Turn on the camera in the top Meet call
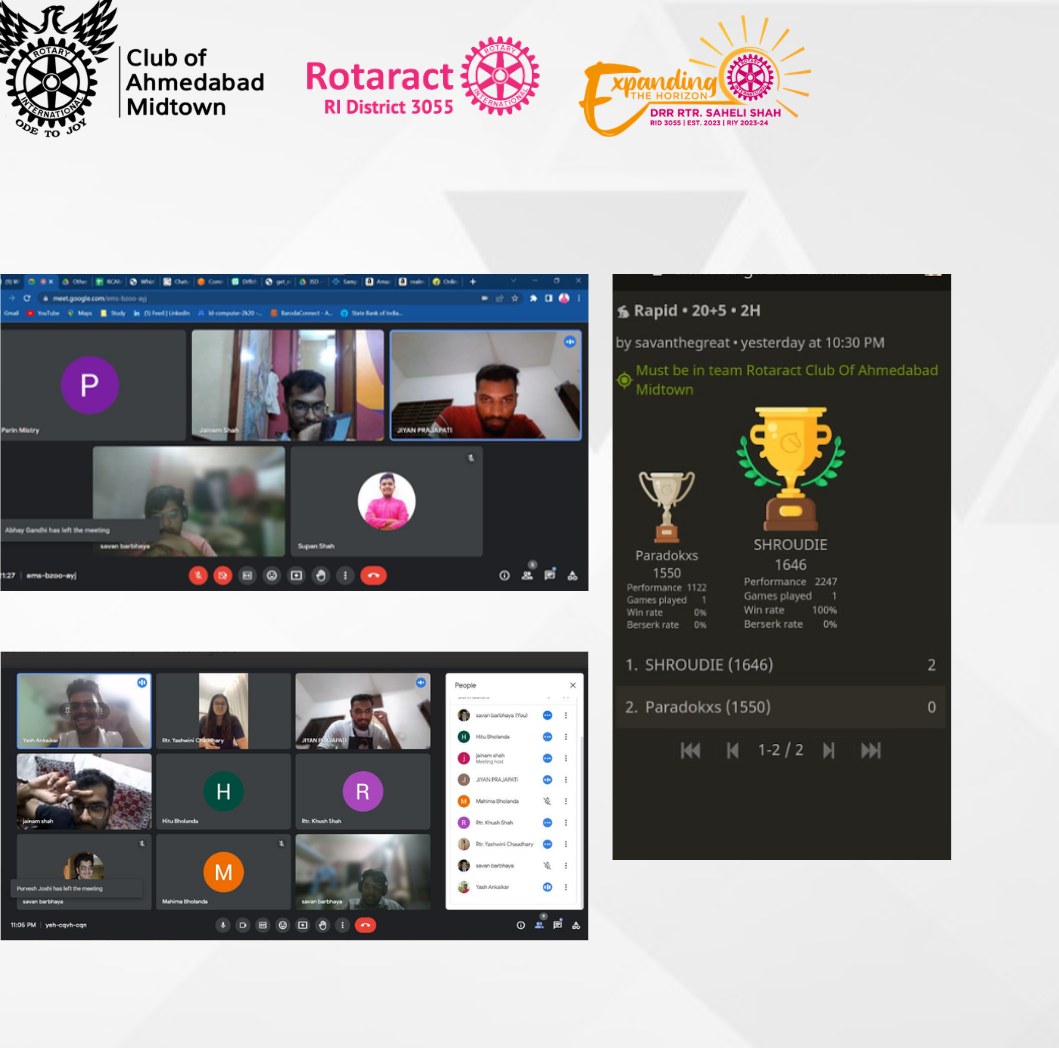1059x1048 pixels. (x=222, y=575)
